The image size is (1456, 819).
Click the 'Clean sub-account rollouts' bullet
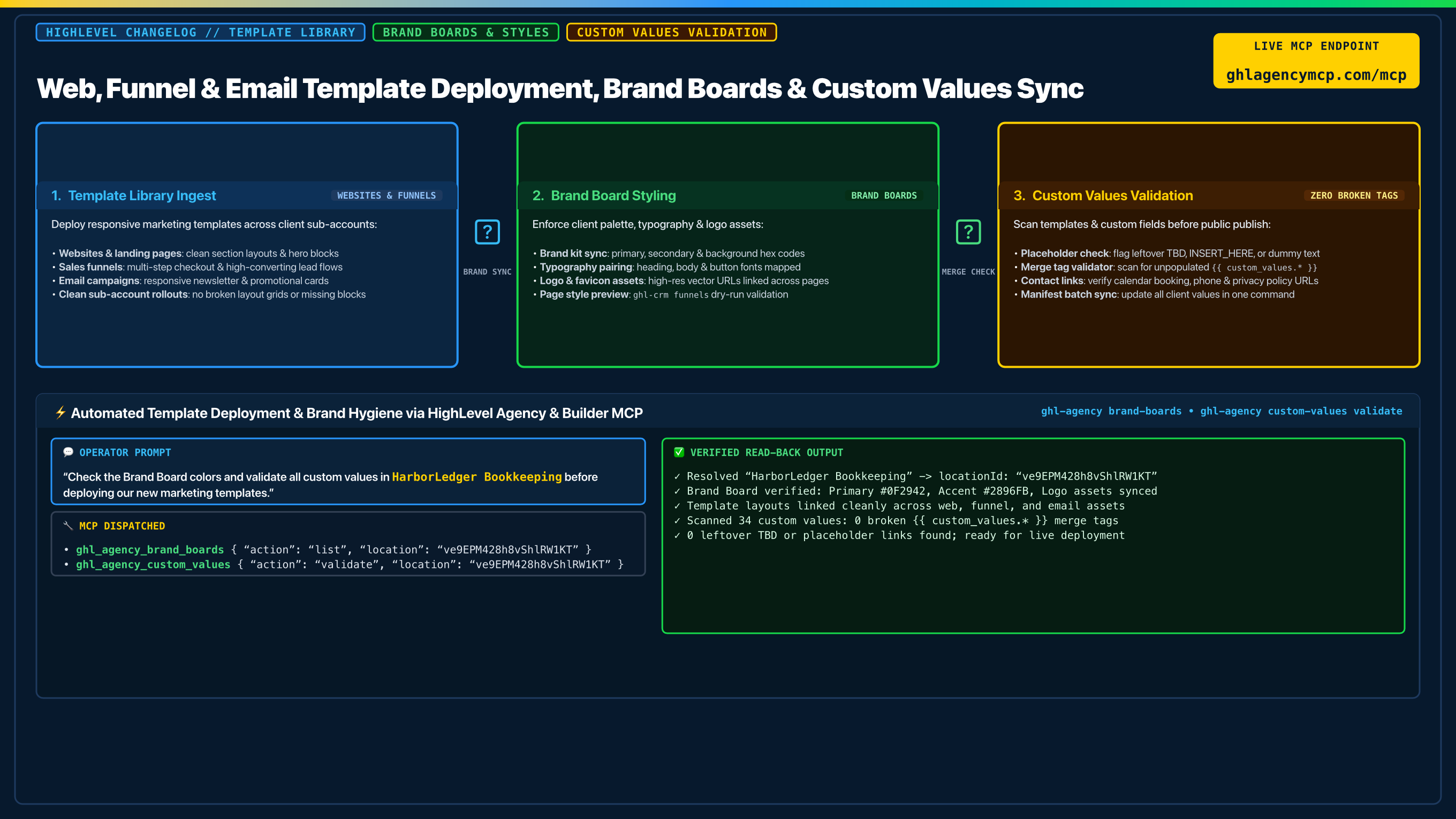[x=209, y=294]
